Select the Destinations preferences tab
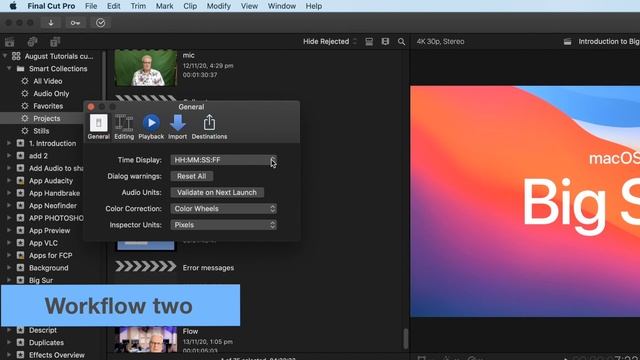This screenshot has width=640, height=360. [x=209, y=127]
